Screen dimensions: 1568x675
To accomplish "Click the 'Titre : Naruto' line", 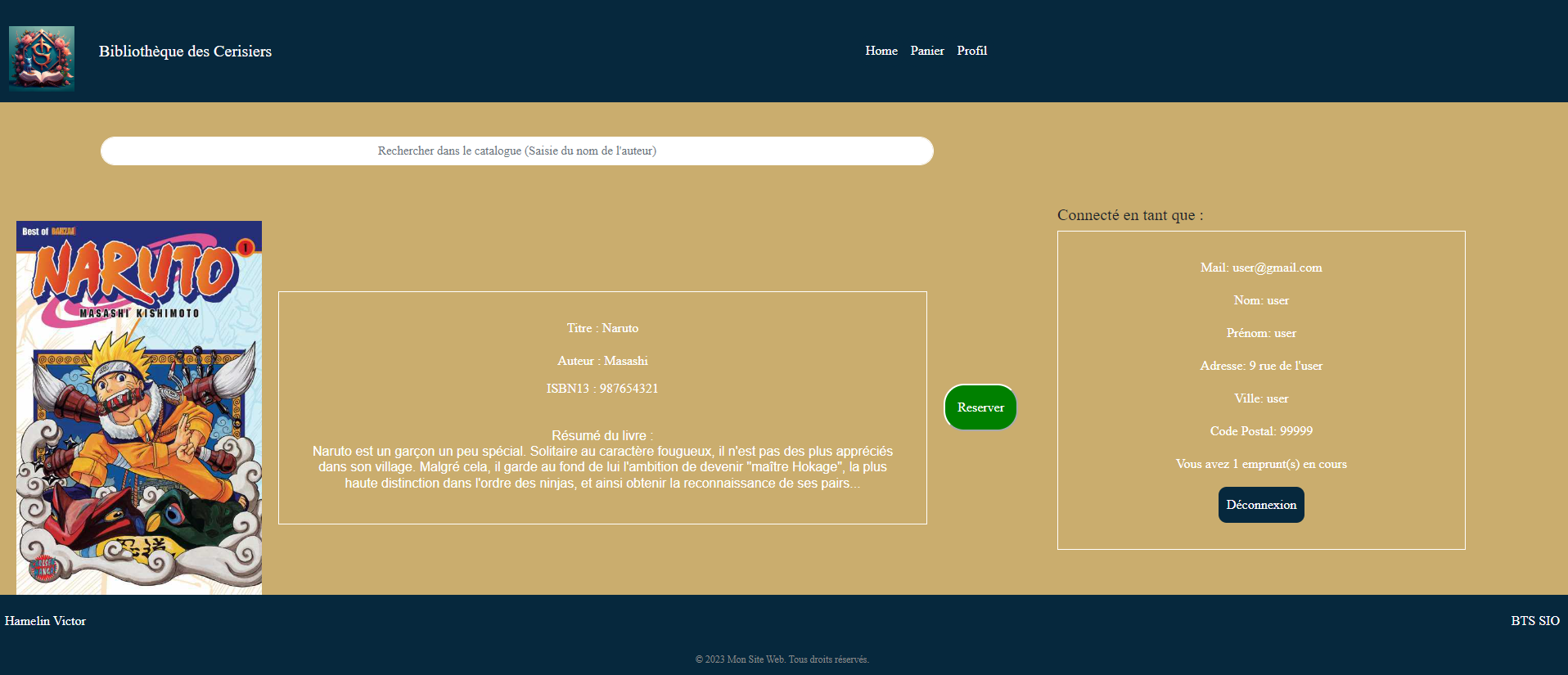I will coord(602,328).
